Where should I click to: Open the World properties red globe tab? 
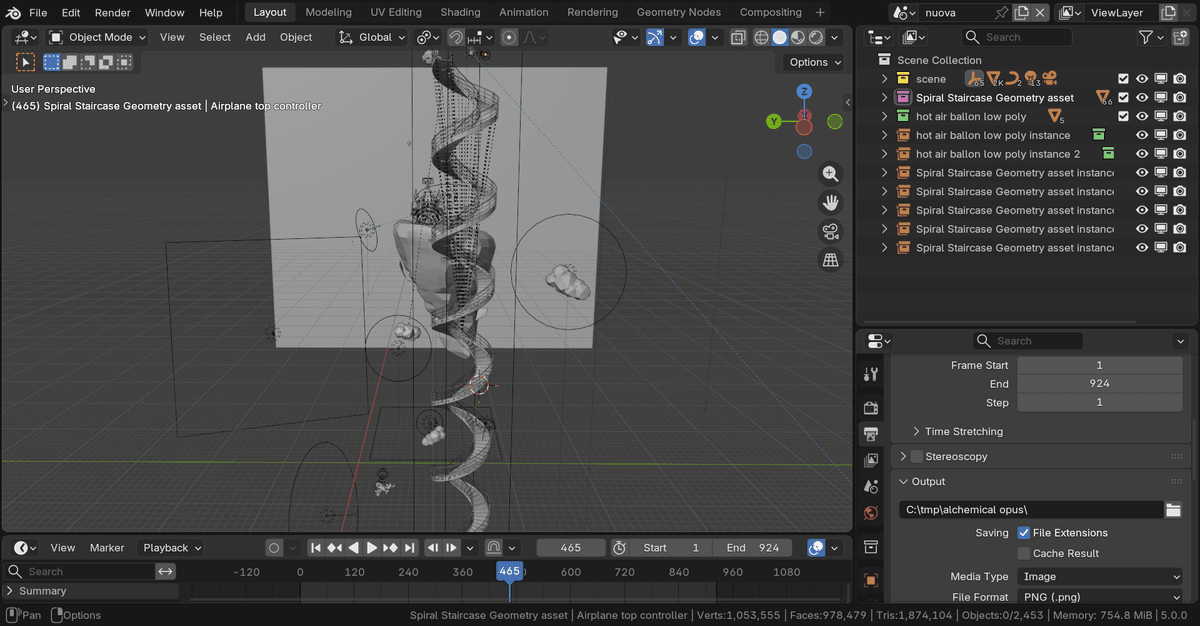point(871,513)
